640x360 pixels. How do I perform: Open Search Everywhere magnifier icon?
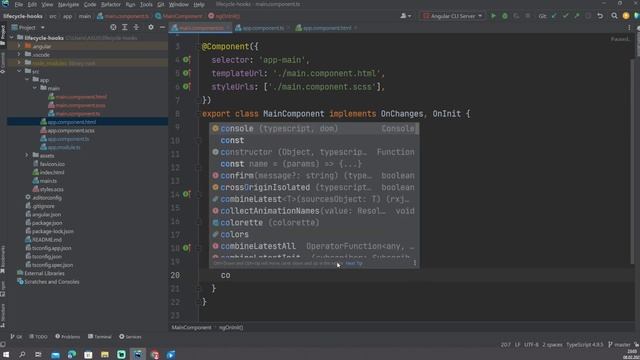click(x=614, y=16)
